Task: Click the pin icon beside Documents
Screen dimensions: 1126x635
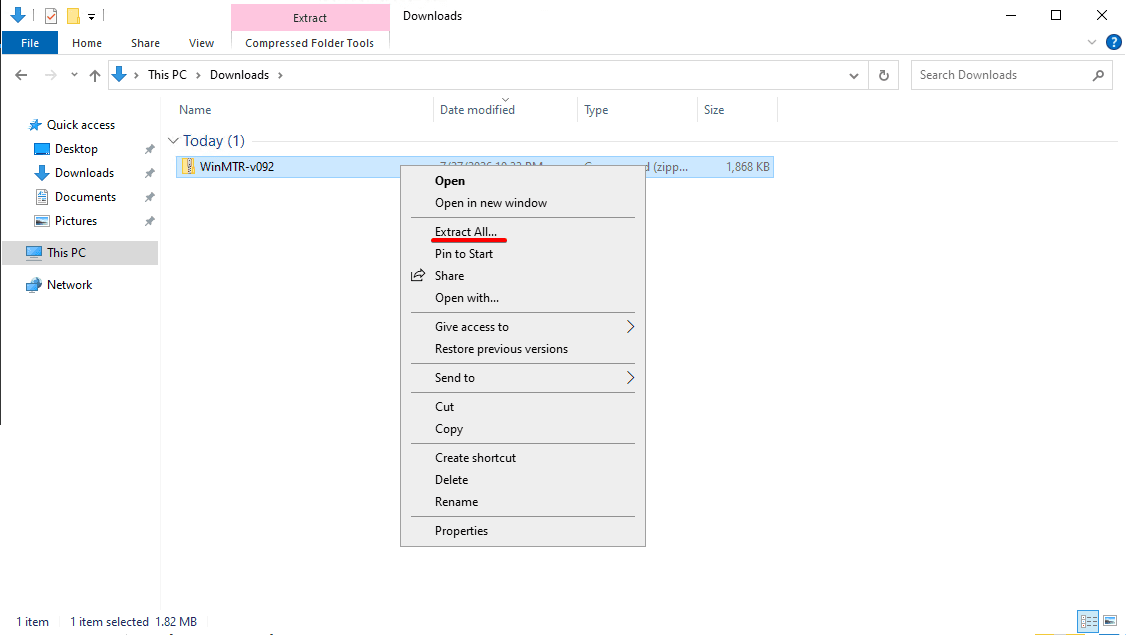Action: (x=149, y=198)
